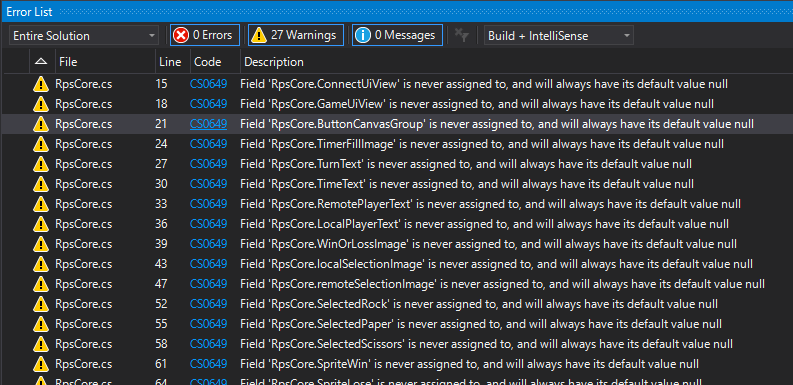This screenshot has height=385, width=793.
Task: Select the 'RpsCore.localSelectionImage' description text
Action: click(497, 264)
